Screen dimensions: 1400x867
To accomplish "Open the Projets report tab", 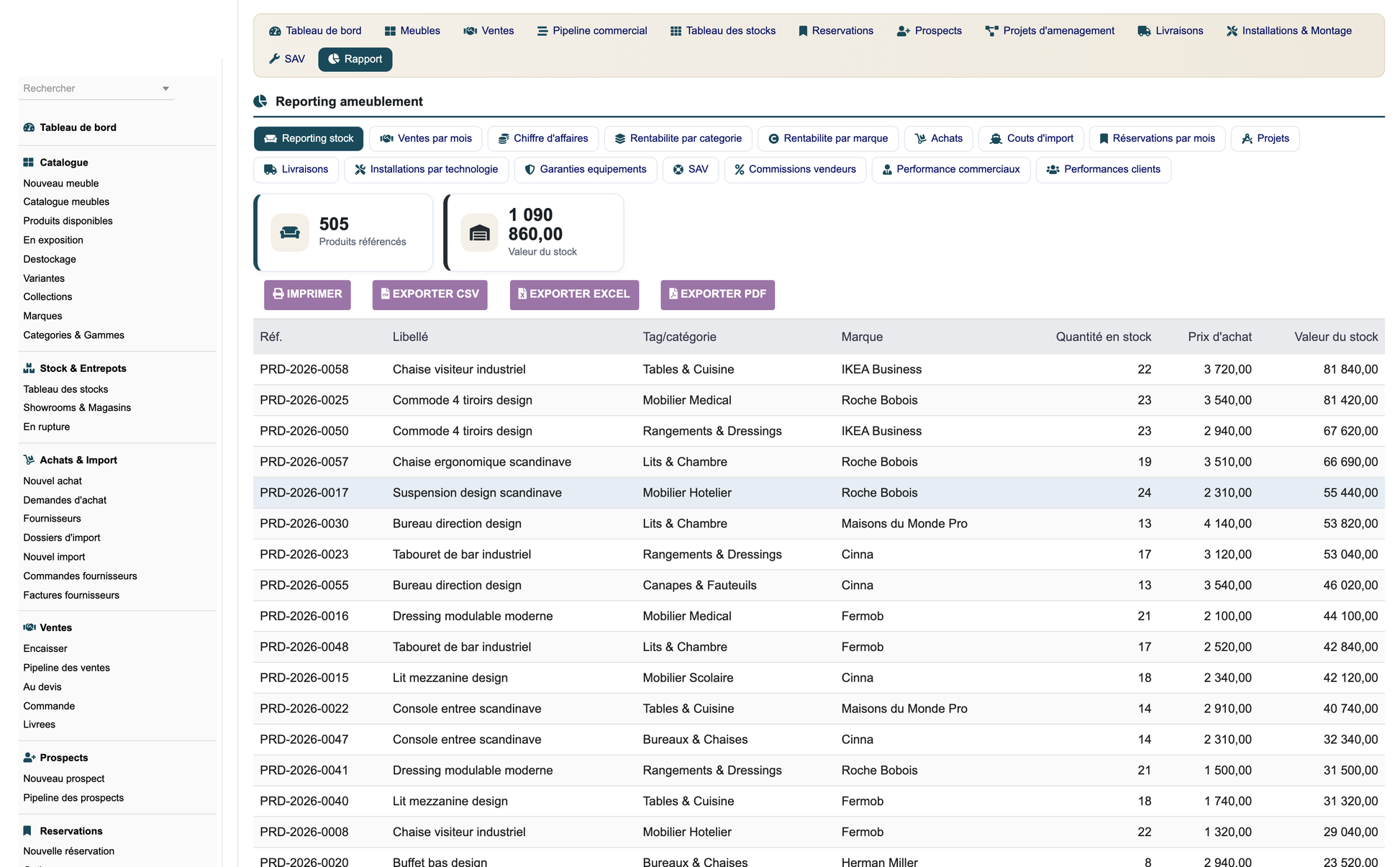I will point(1265,139).
